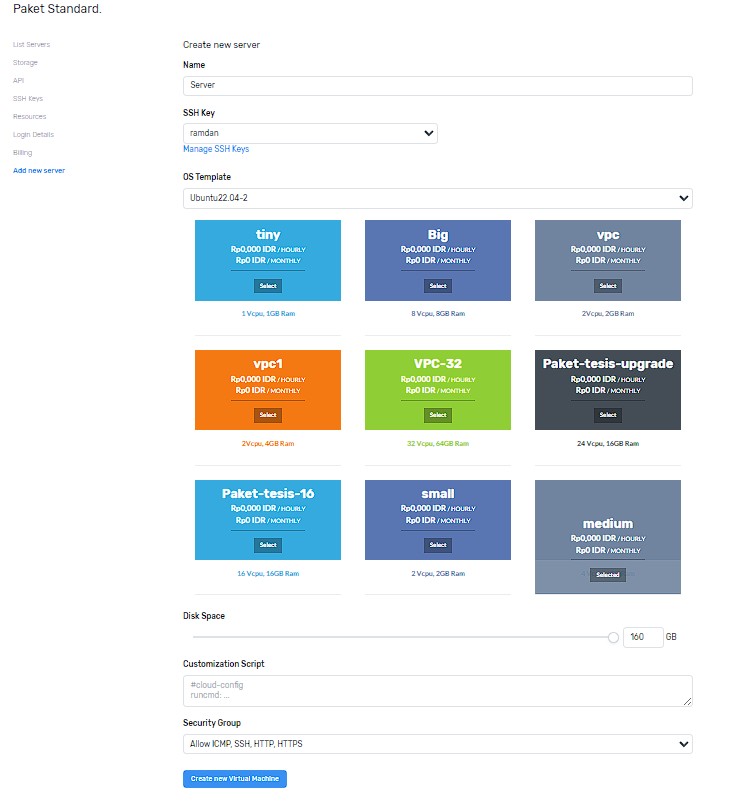Open Billing in the sidebar
735x805 pixels.
click(23, 152)
